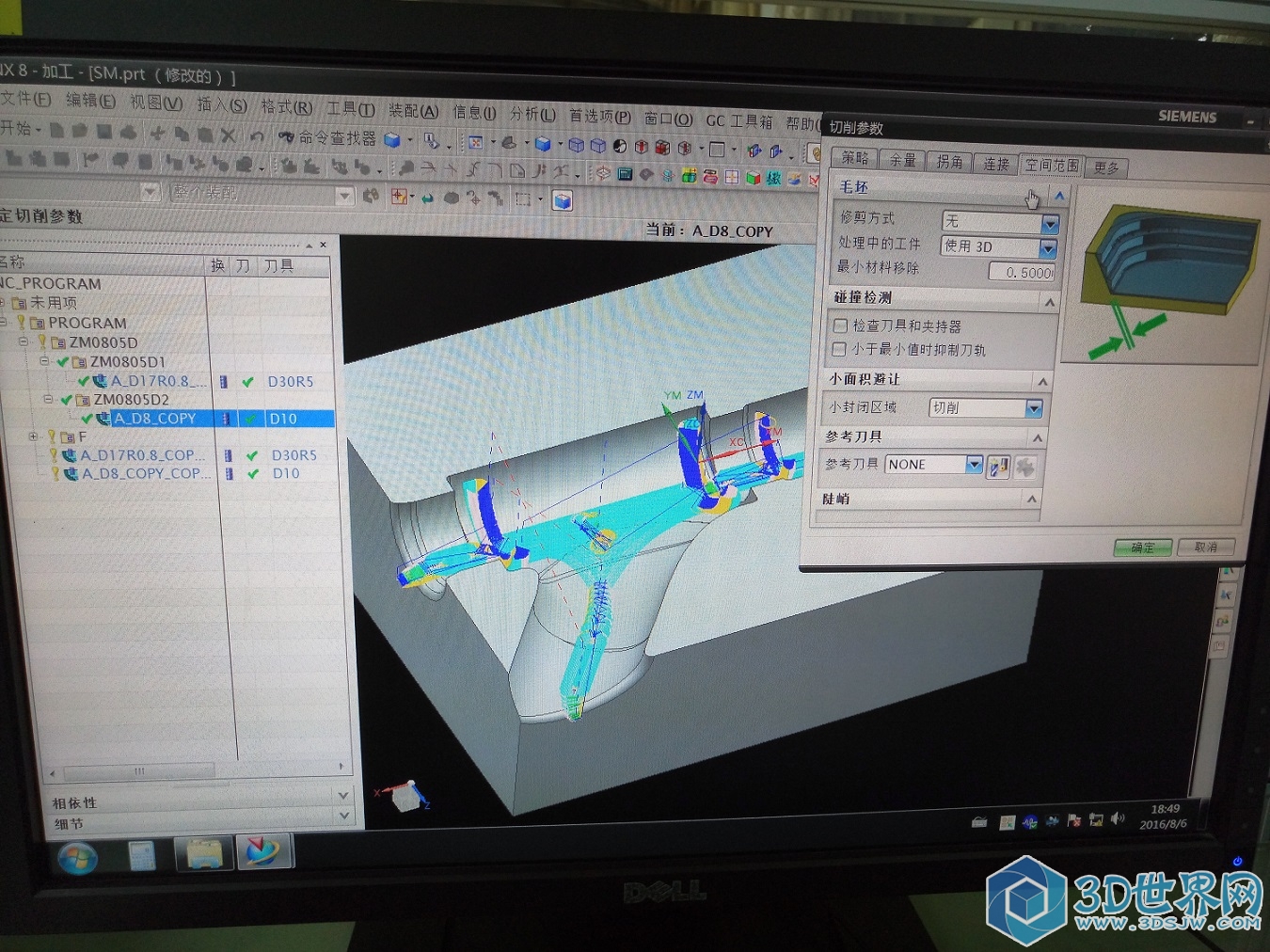Image resolution: width=1270 pixels, height=952 pixels.
Task: Click the rectangle selection icon in selection bar
Action: click(522, 198)
